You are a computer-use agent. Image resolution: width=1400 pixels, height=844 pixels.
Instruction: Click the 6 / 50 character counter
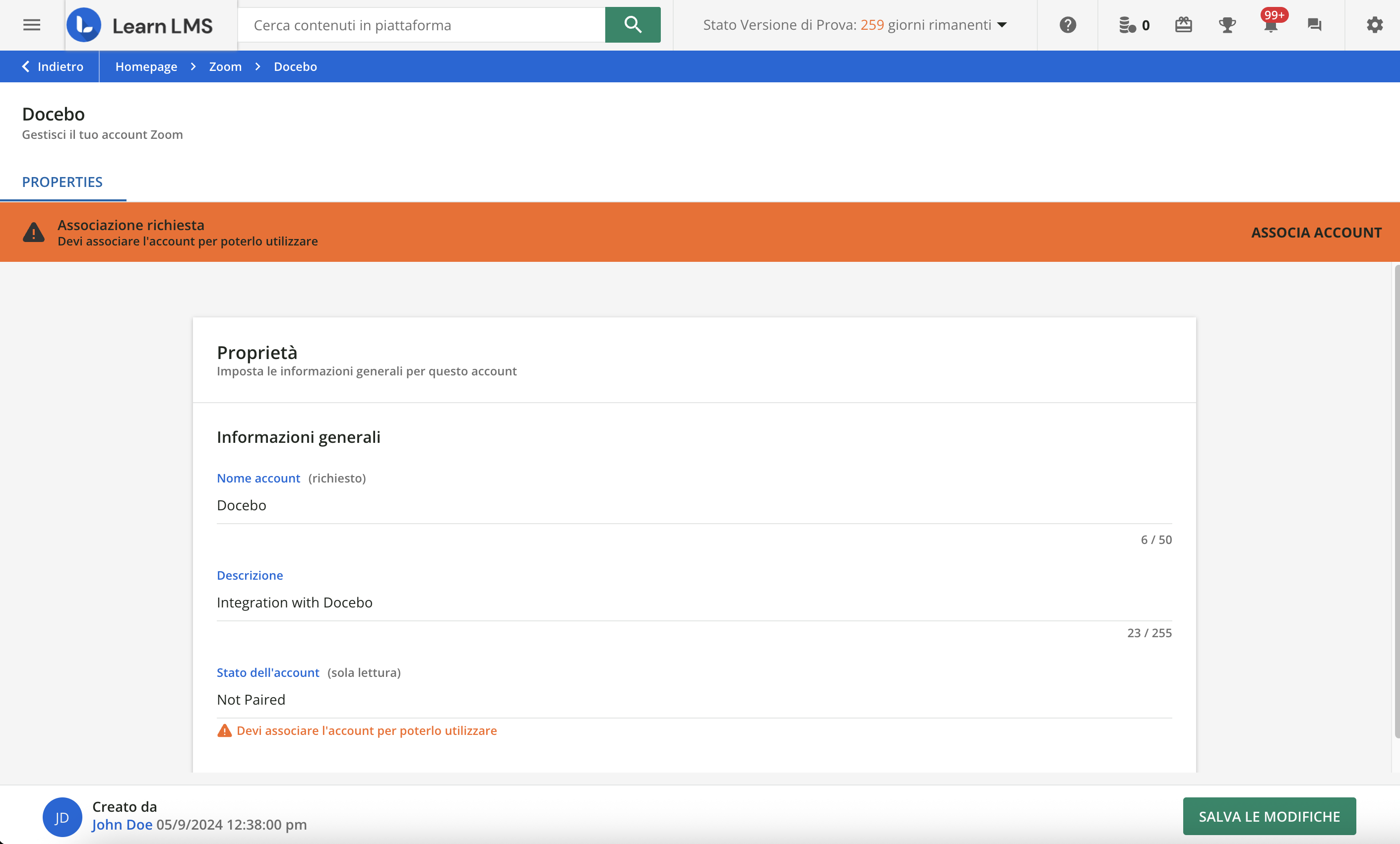point(1156,540)
